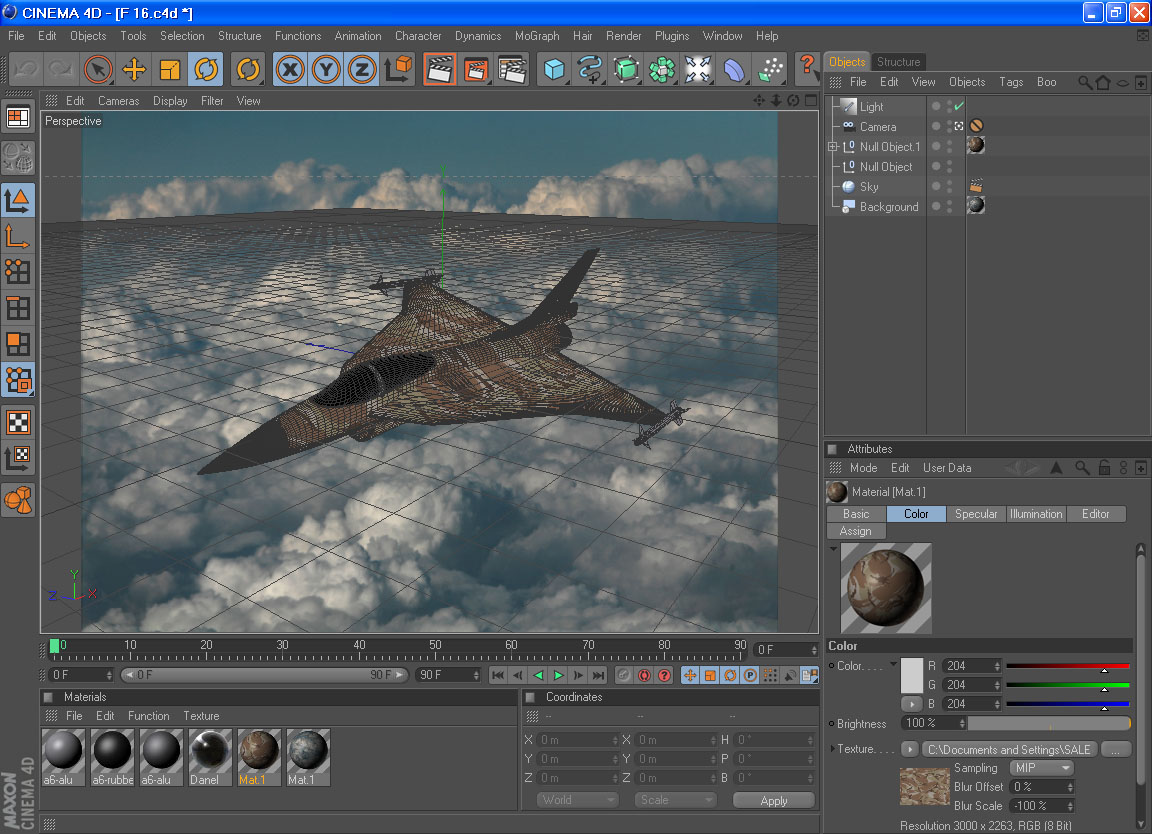Click the Blur Offset input field

point(1042,787)
